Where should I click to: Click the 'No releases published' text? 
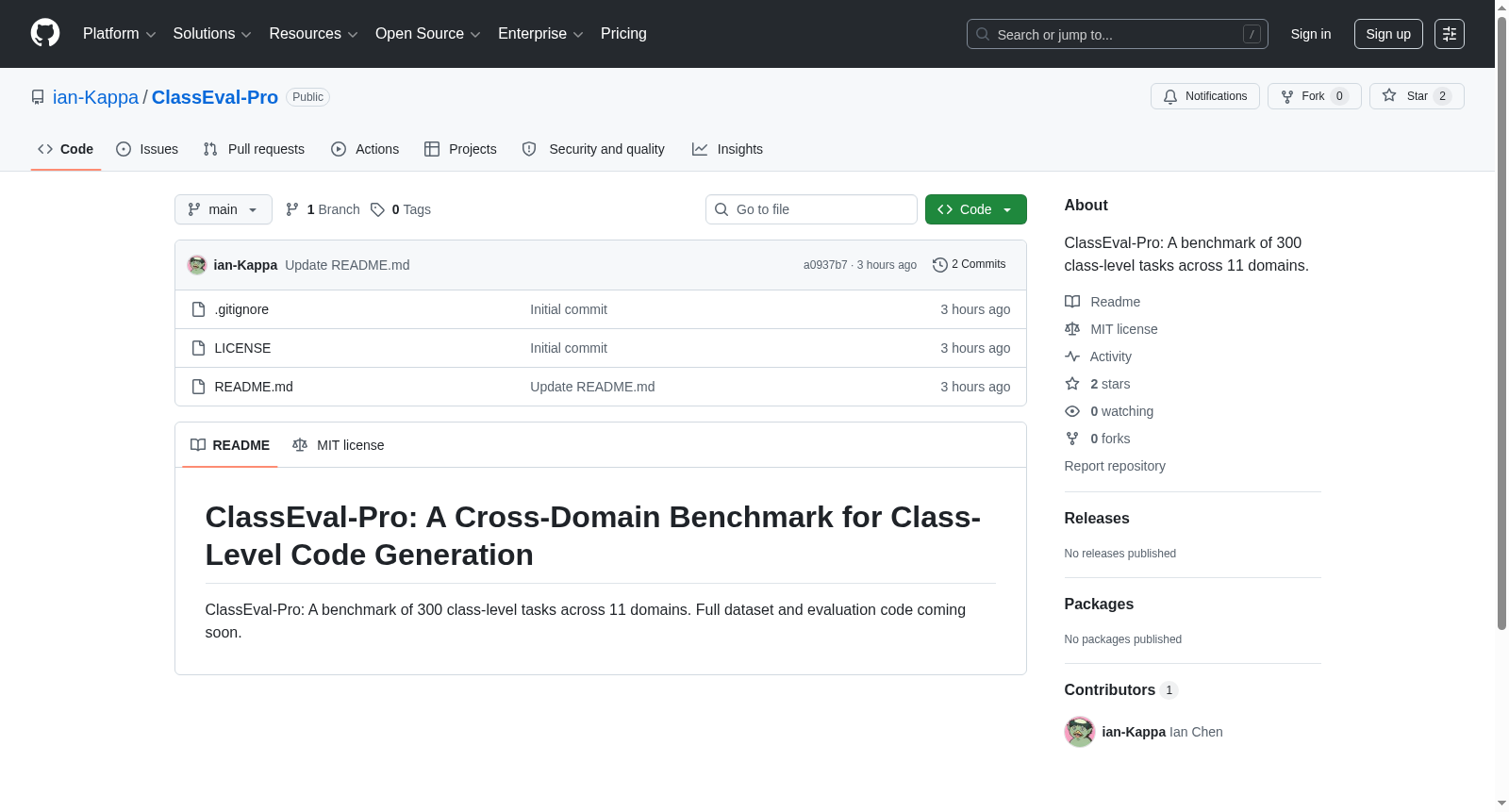(1120, 554)
